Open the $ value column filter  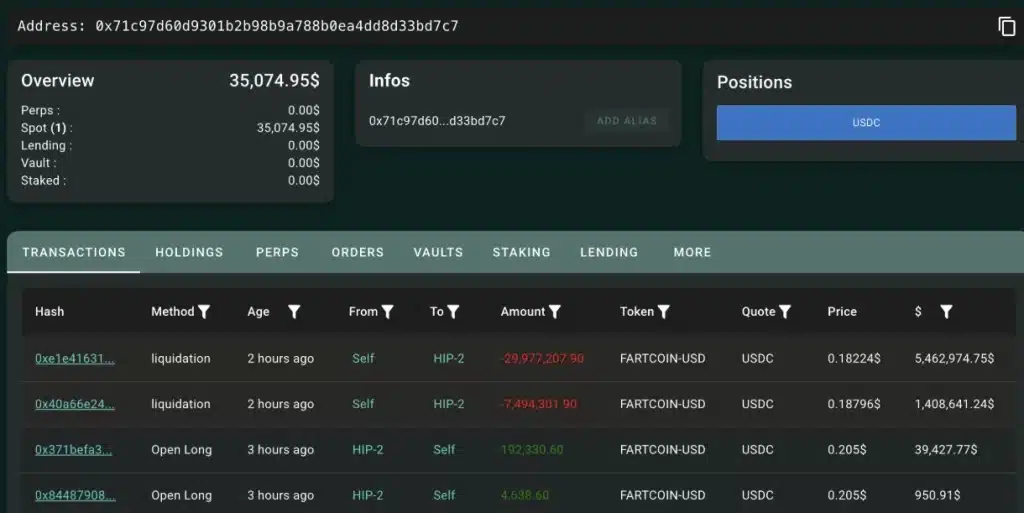click(x=946, y=312)
